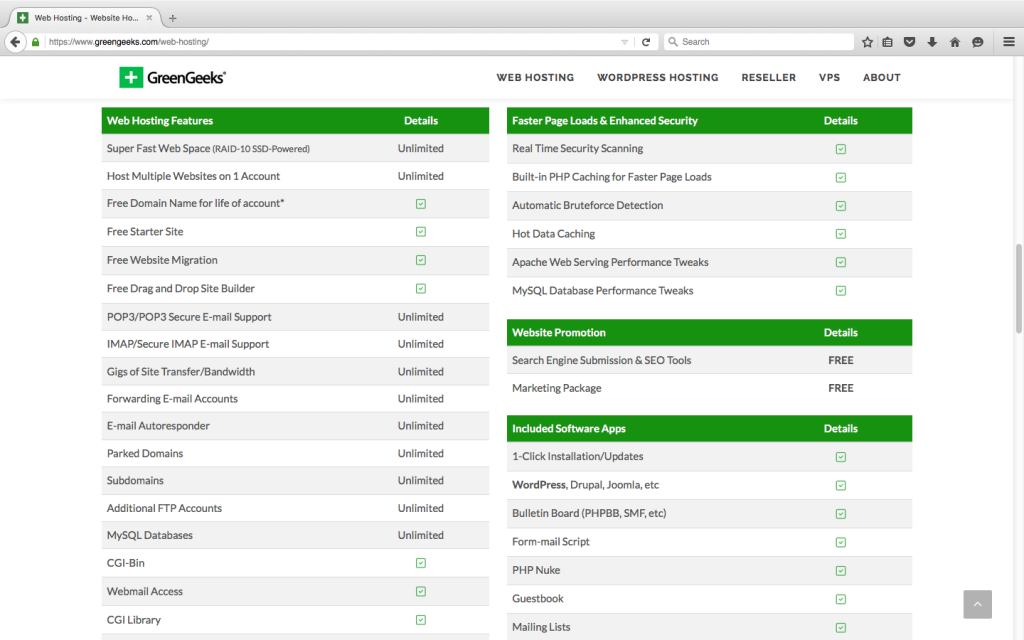
Task: Open the URL bar history dropdown arrow
Action: pos(625,42)
